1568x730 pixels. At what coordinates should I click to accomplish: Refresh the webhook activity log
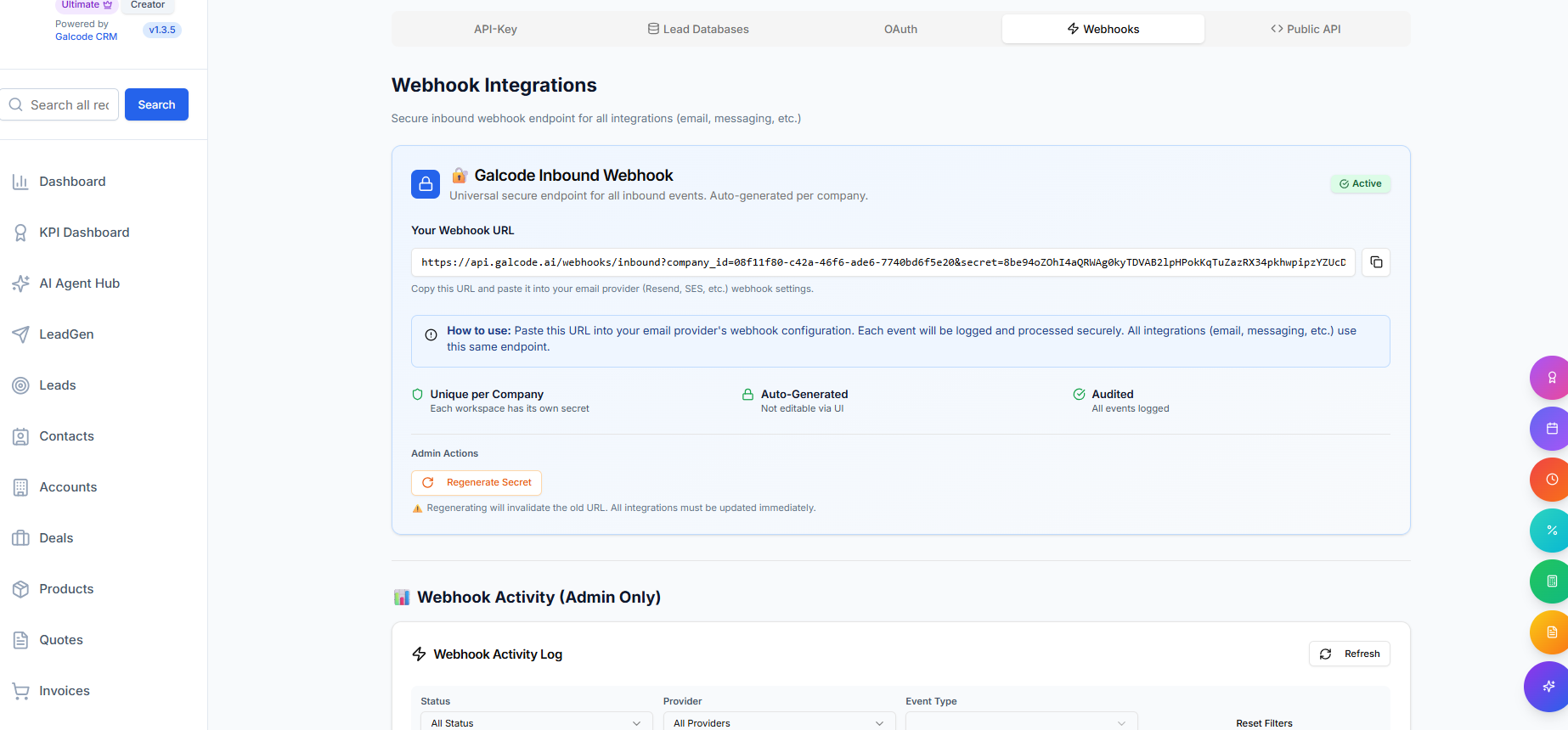1349,654
